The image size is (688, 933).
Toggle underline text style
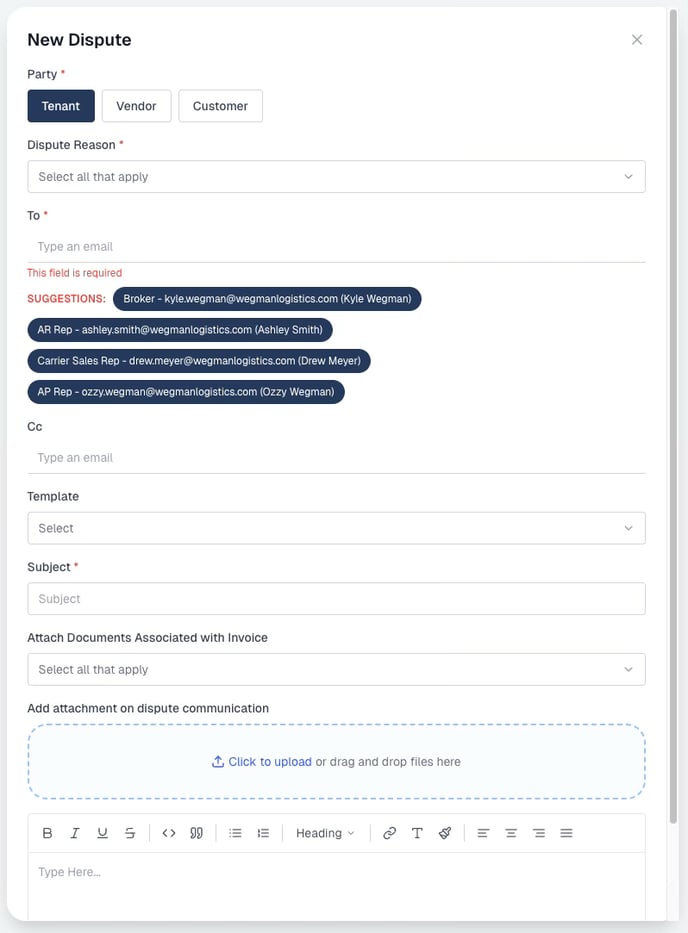102,833
